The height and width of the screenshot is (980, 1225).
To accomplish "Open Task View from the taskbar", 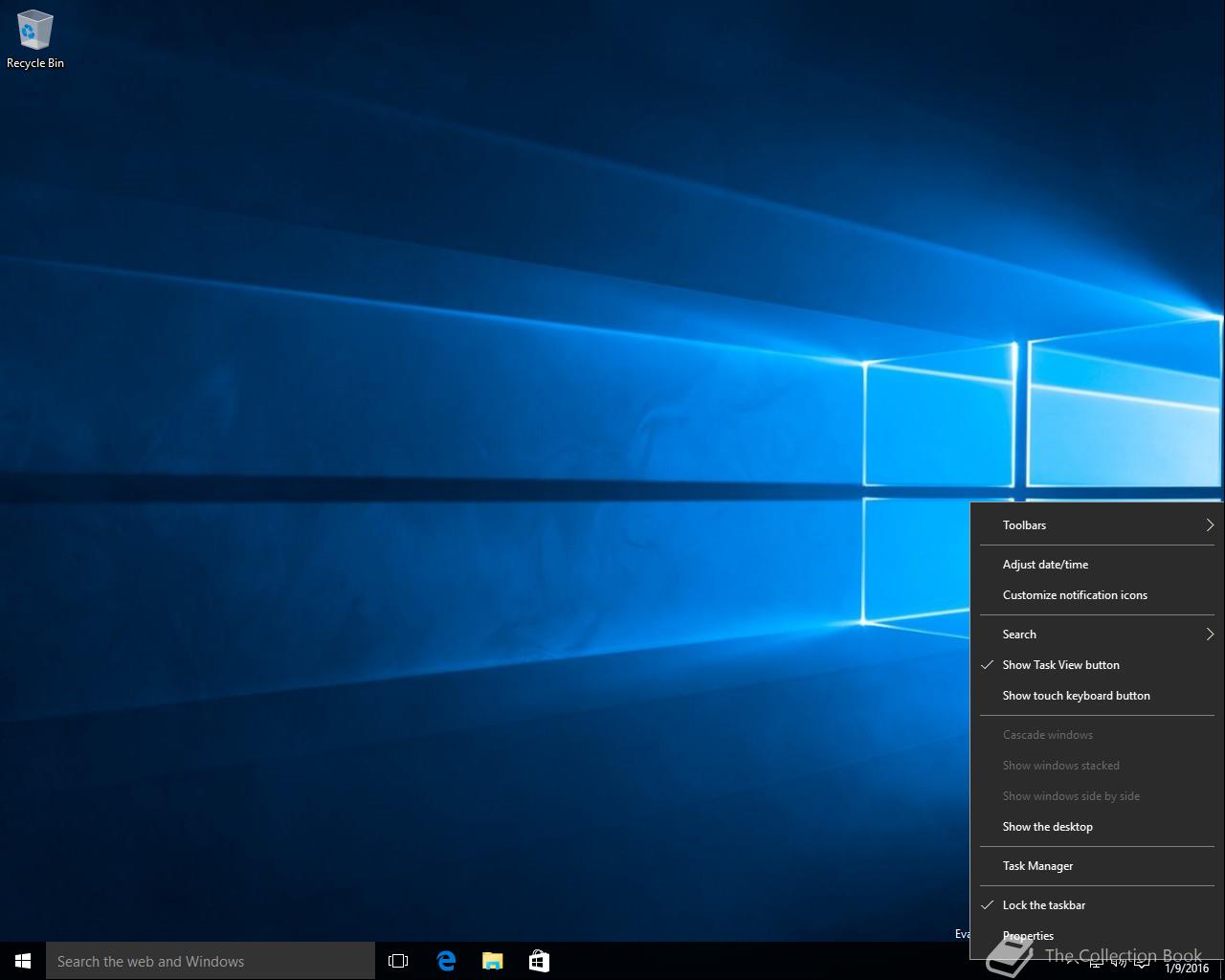I will tap(398, 961).
